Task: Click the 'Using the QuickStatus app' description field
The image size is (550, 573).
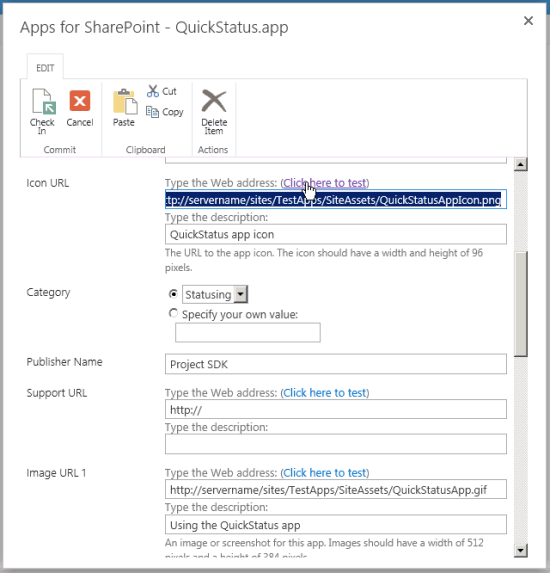Action: pyautogui.click(x=335, y=525)
